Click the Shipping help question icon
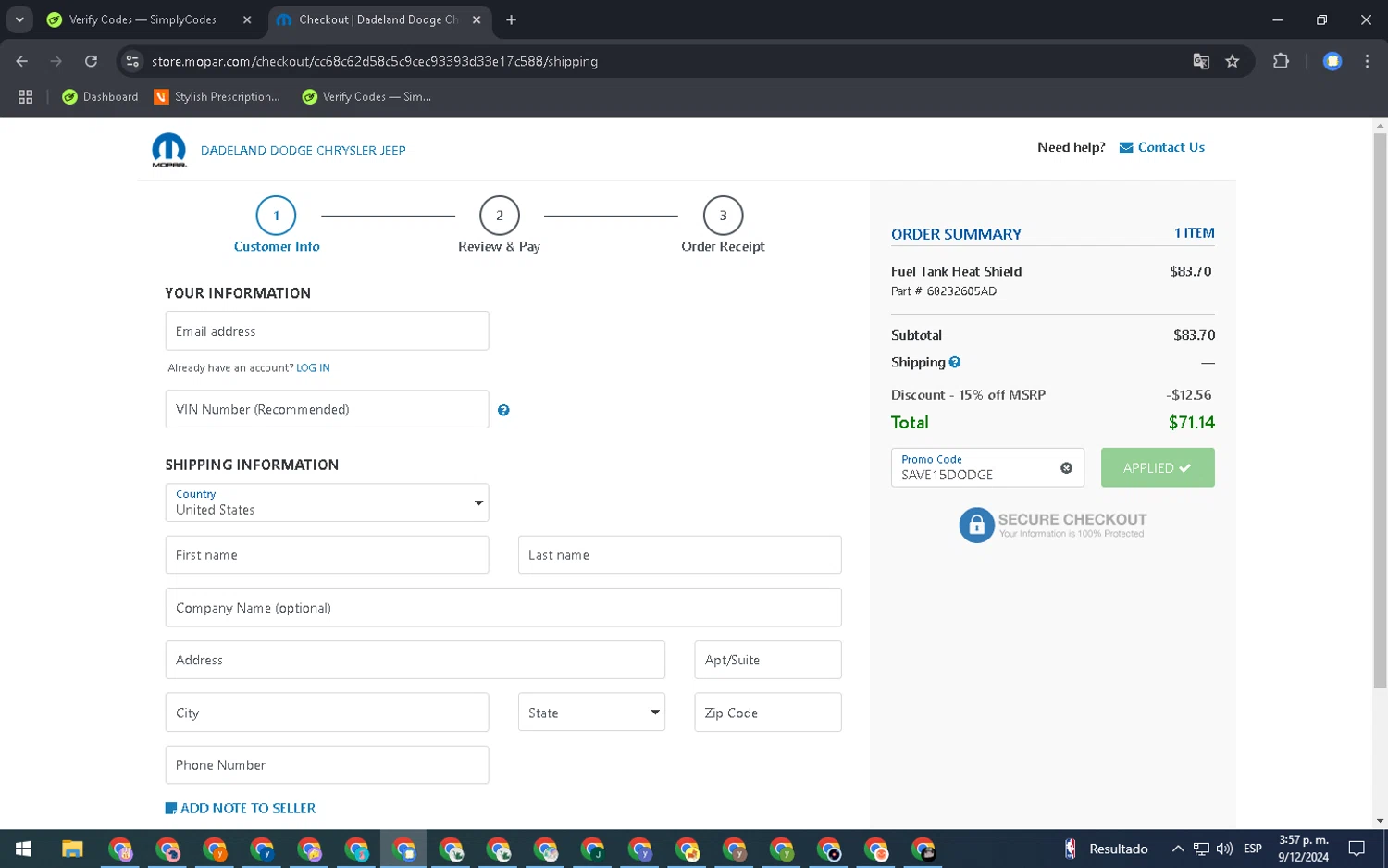The height and width of the screenshot is (868, 1388). point(955,363)
